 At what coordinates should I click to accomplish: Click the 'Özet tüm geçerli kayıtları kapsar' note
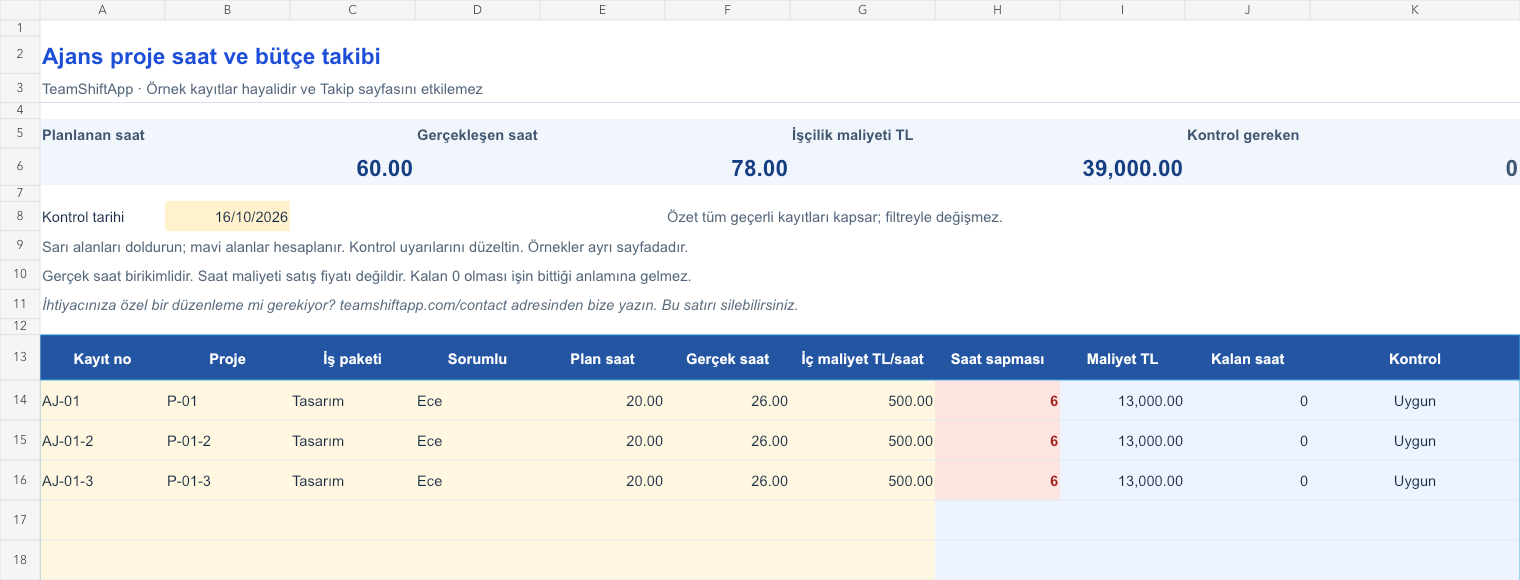coord(834,217)
